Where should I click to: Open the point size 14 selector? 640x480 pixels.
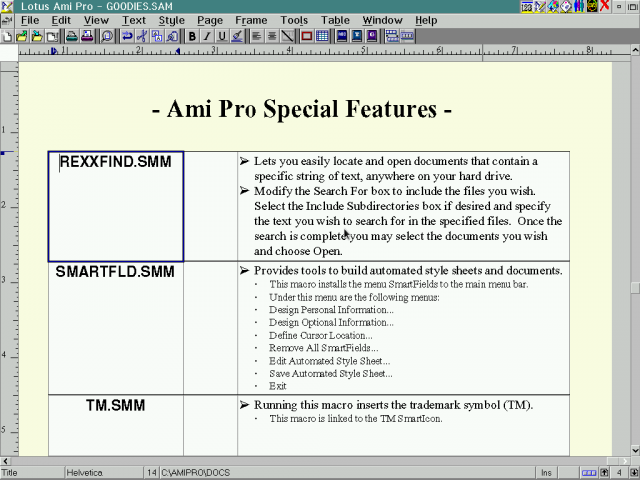[151, 473]
